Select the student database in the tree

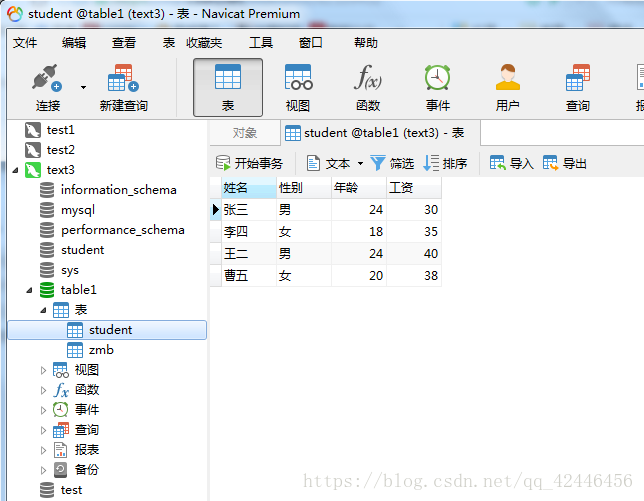[x=82, y=250]
